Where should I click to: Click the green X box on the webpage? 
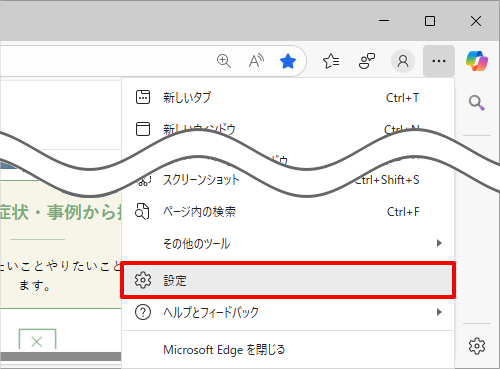pyautogui.click(x=37, y=340)
